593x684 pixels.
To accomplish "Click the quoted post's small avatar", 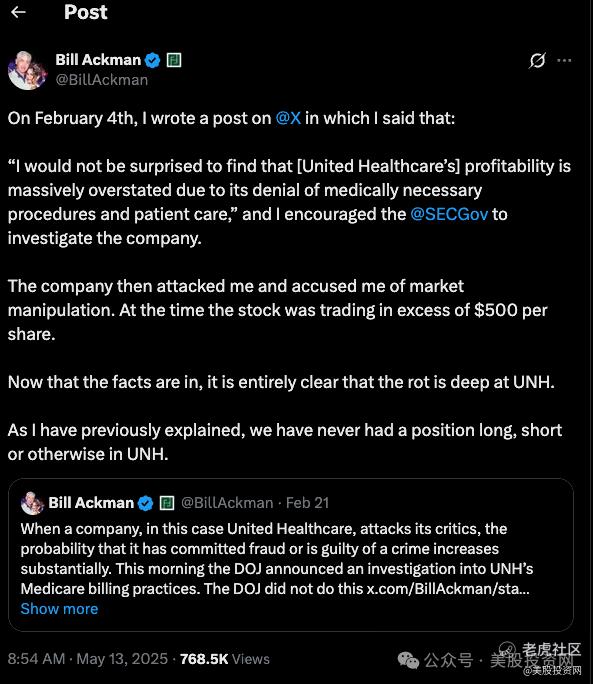I will click(x=32, y=503).
